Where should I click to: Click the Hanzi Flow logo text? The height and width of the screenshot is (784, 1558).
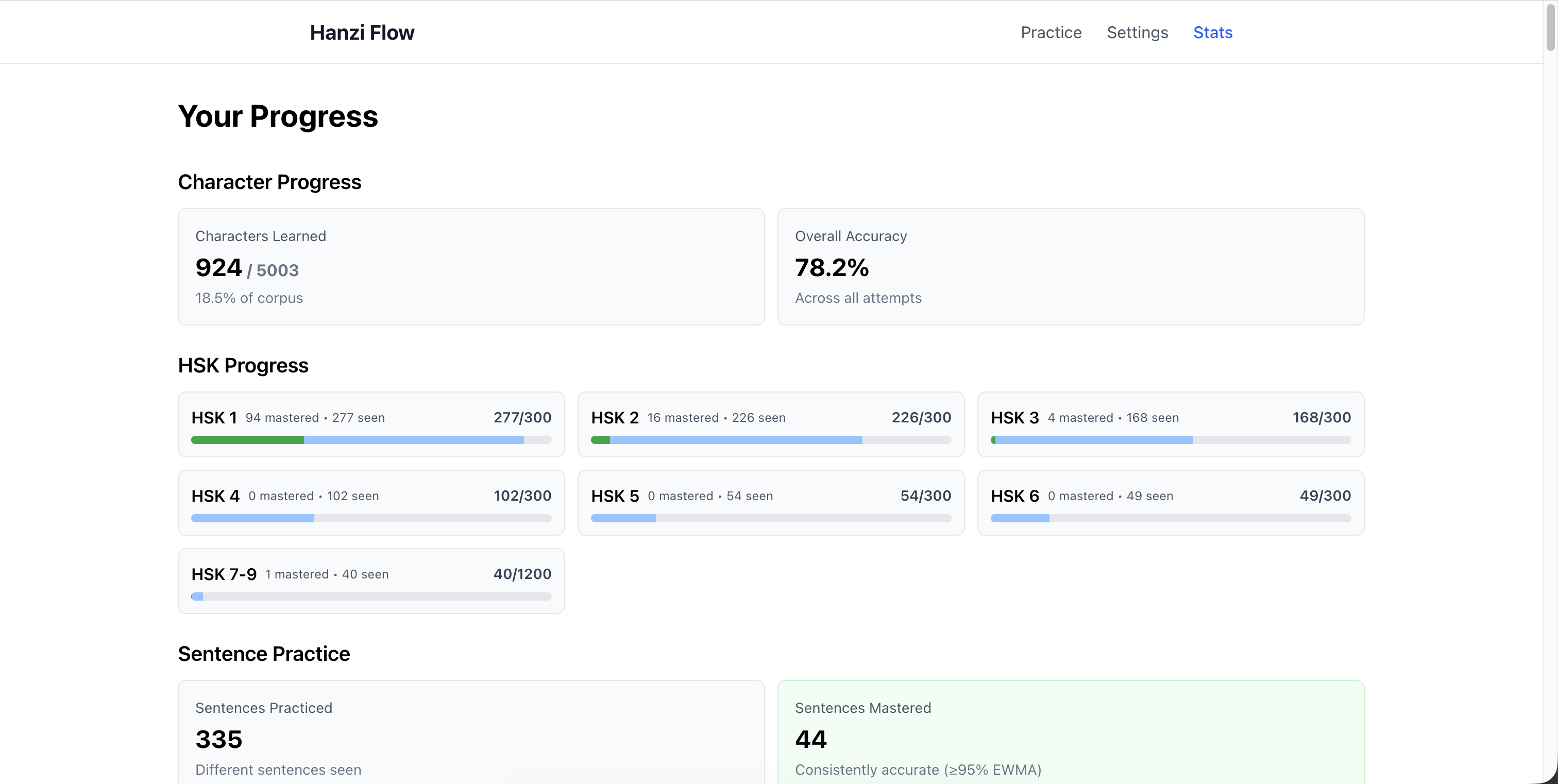(x=361, y=32)
